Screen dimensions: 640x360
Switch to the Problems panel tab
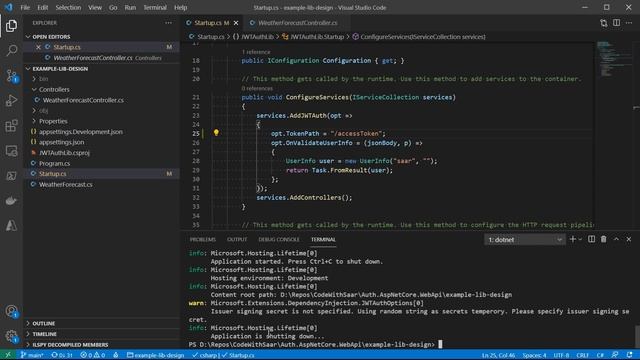(202, 240)
